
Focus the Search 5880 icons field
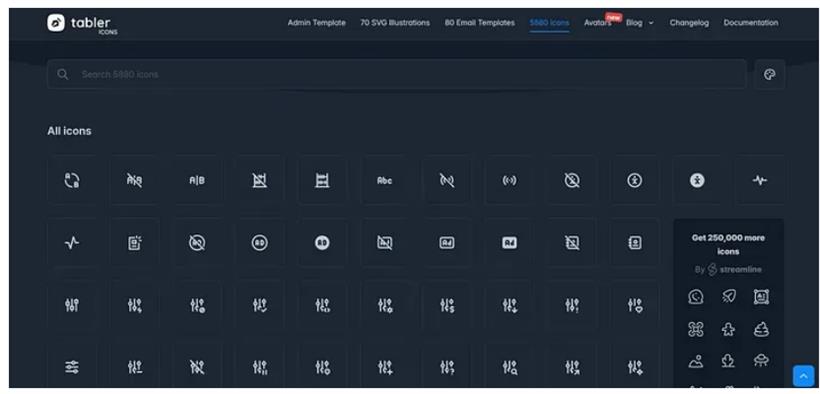(x=397, y=74)
